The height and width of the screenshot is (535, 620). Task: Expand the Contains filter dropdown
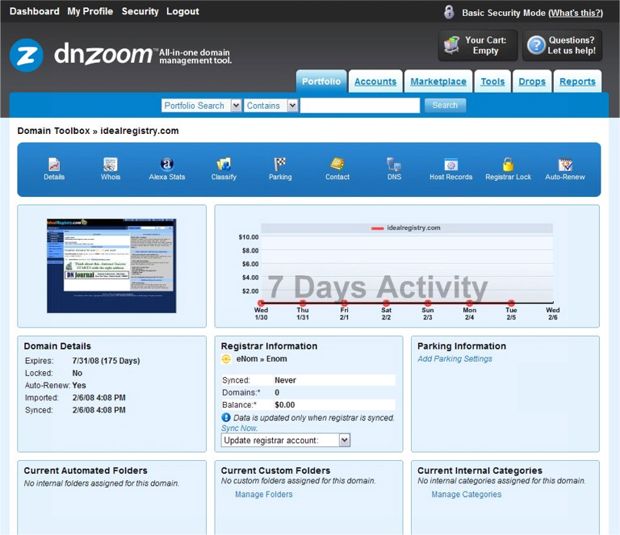point(292,106)
